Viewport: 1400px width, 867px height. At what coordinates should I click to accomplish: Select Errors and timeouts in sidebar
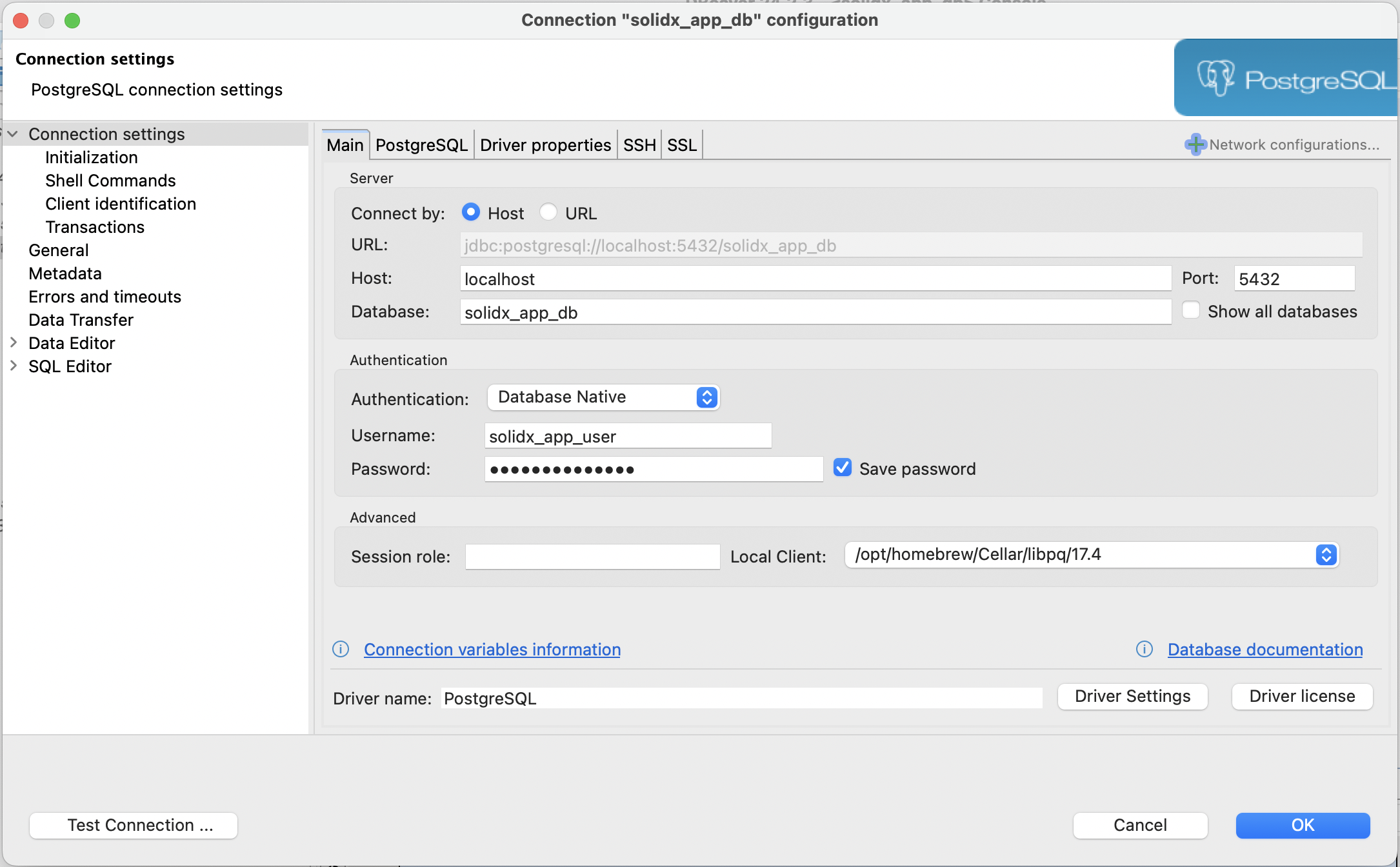[105, 297]
